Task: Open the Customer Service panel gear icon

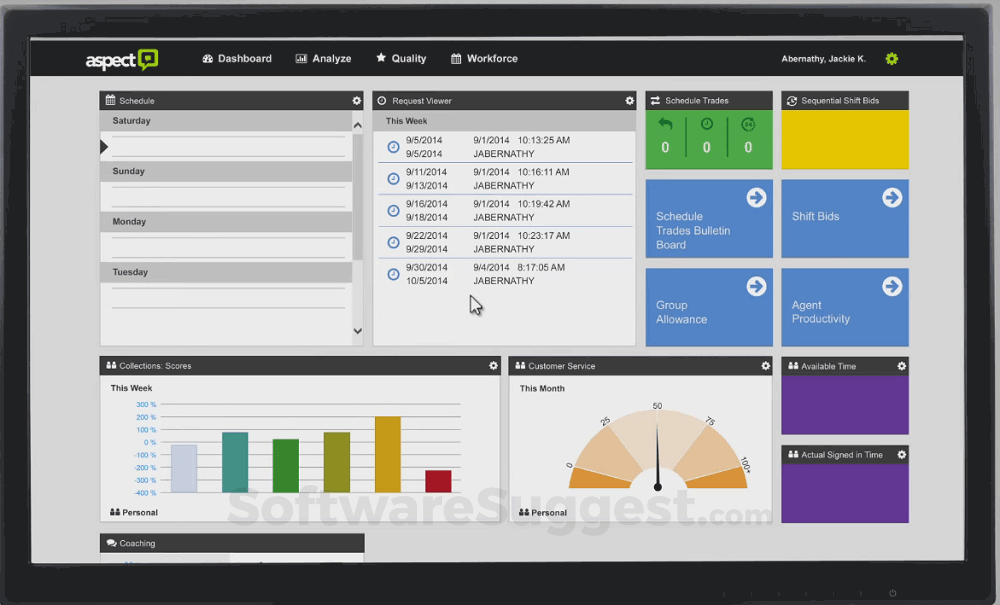Action: [766, 365]
